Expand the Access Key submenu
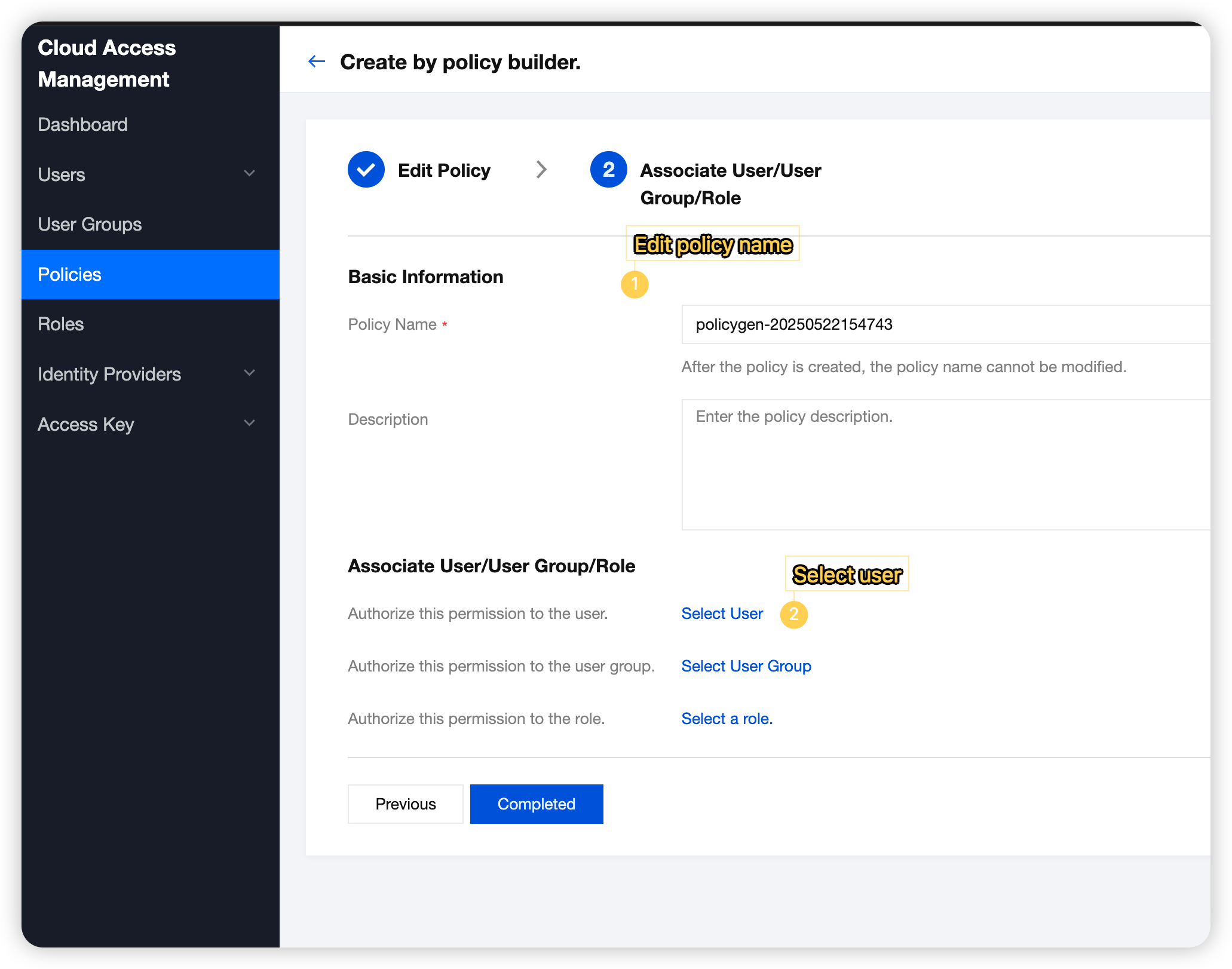 (249, 424)
